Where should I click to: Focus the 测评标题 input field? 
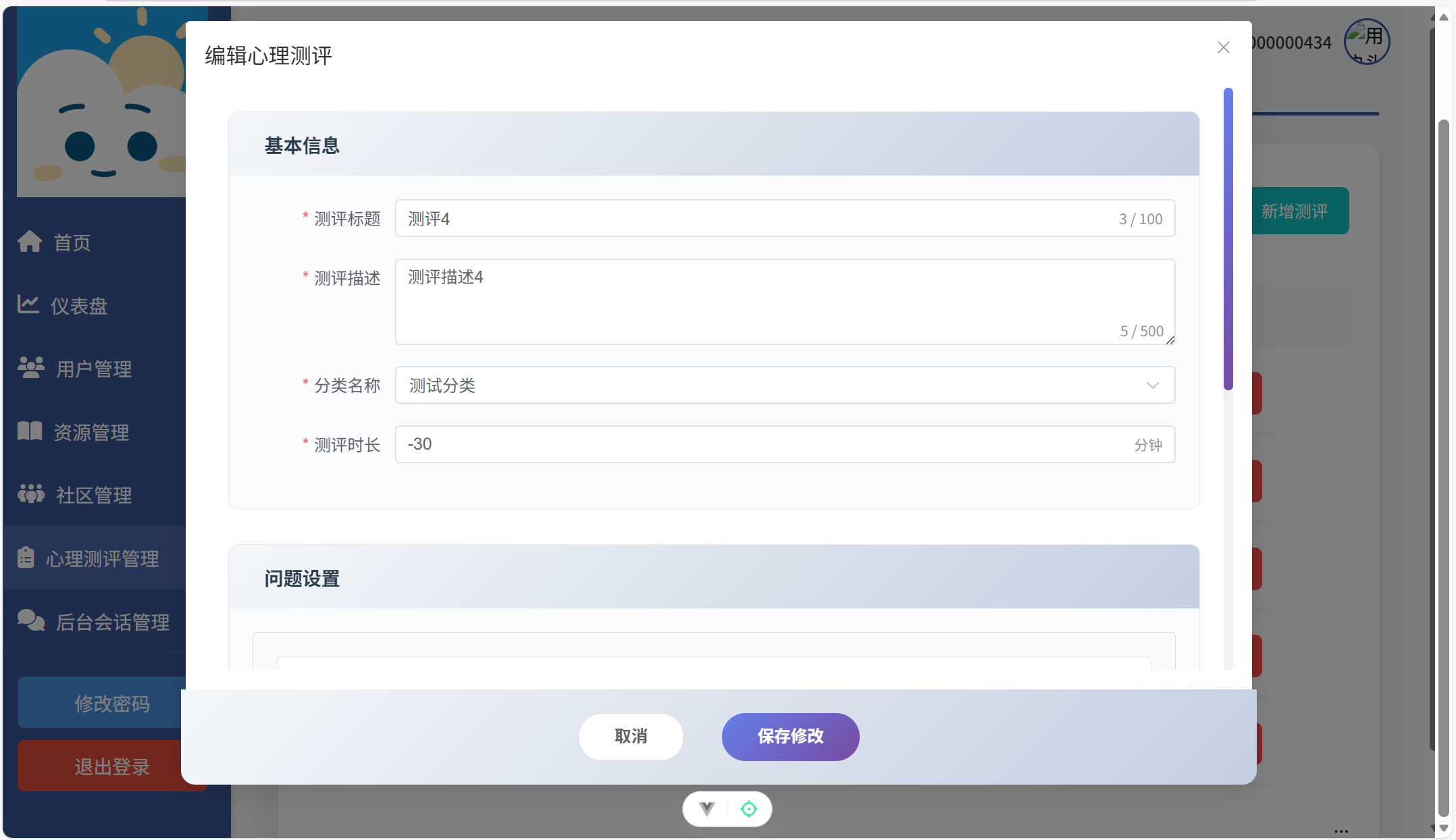click(785, 218)
